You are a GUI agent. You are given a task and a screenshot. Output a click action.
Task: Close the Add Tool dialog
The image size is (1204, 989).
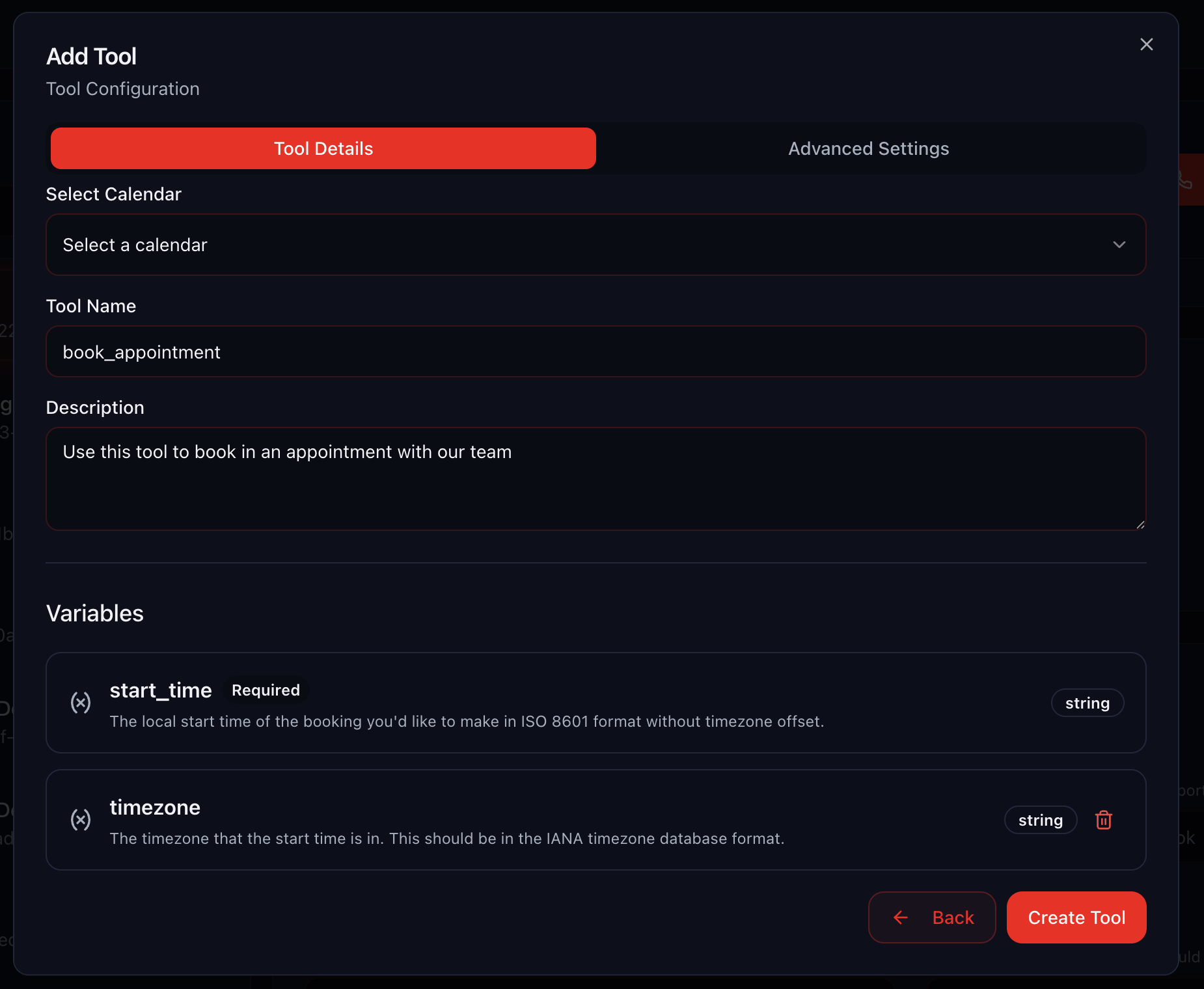[1147, 44]
